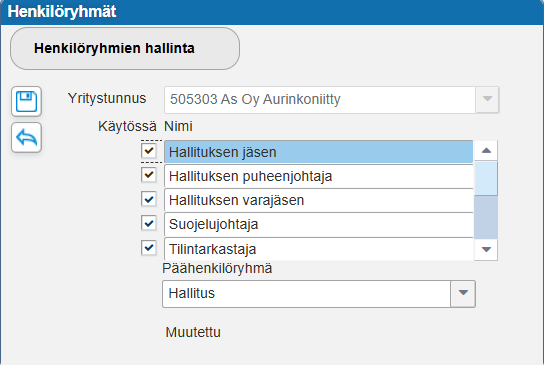Select the Suojelujohtaja name field
The height and width of the screenshot is (365, 544).
click(318, 224)
